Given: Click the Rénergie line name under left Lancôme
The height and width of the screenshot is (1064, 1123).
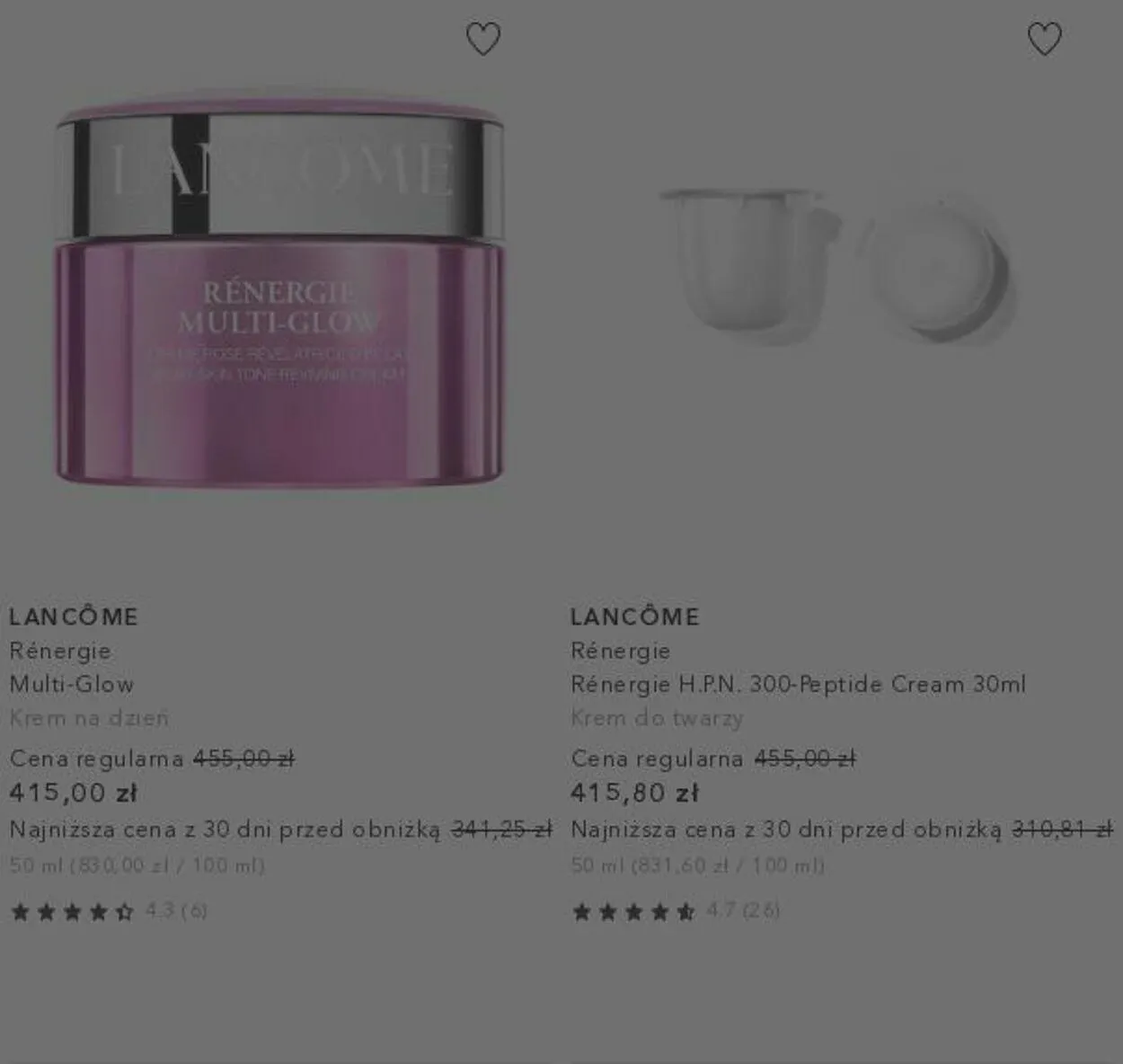Looking at the screenshot, I should tap(60, 651).
